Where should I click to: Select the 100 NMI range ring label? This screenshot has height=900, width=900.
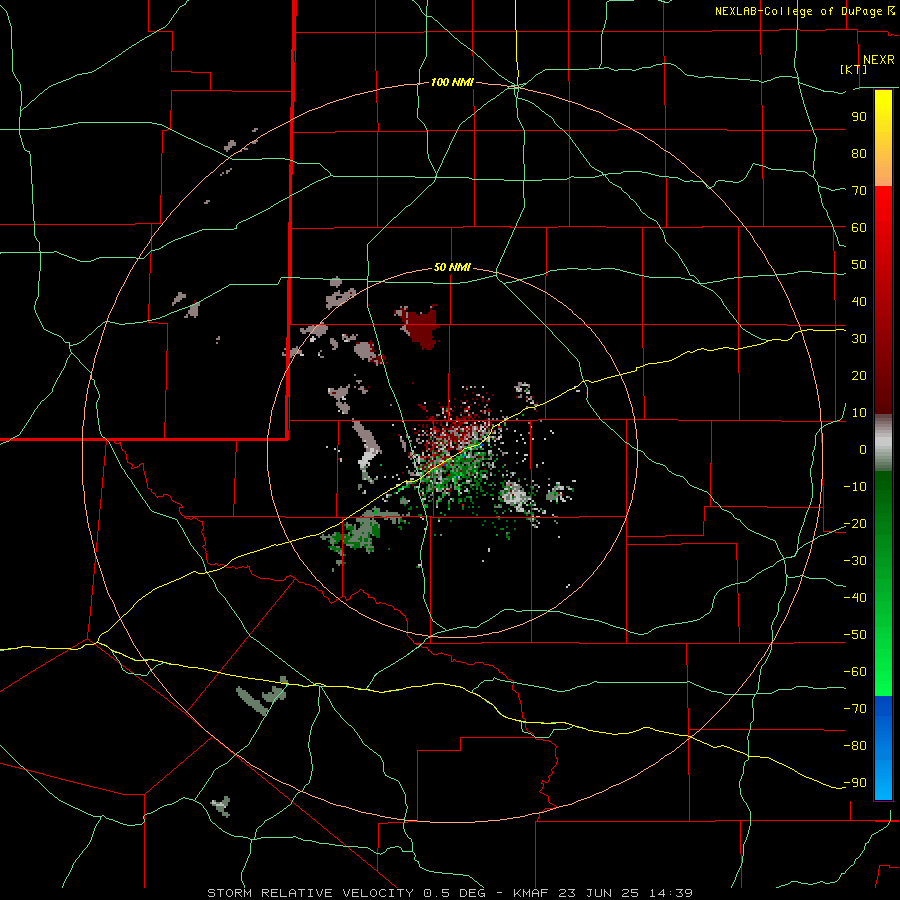452,83
